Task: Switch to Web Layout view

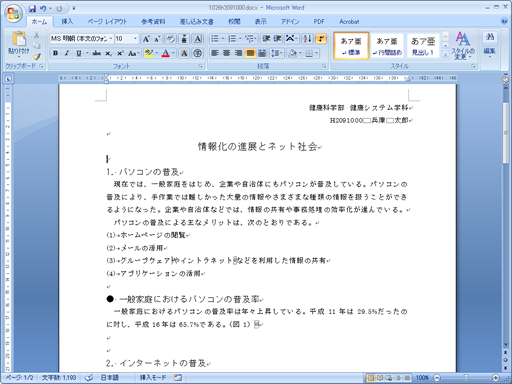Action: coord(389,378)
